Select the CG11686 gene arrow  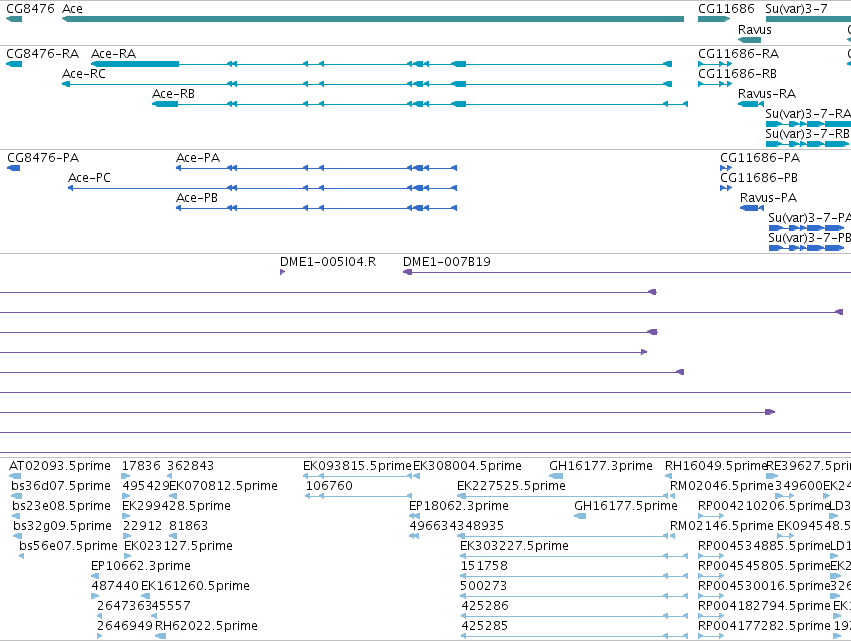click(x=714, y=19)
